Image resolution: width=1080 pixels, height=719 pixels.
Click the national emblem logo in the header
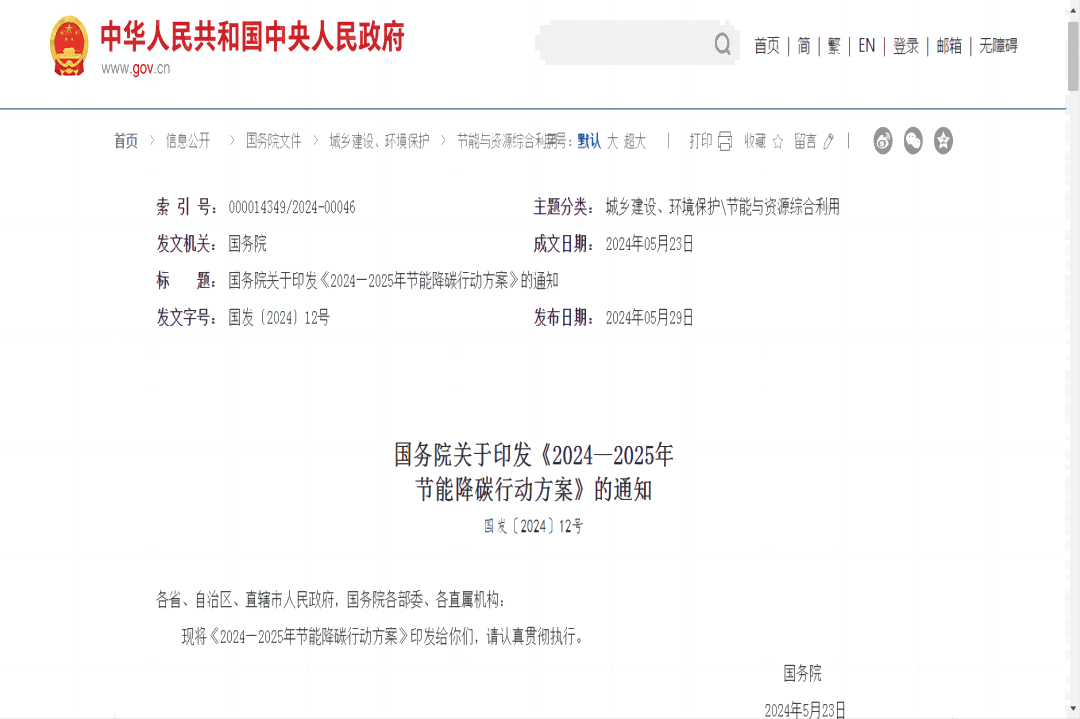[x=69, y=45]
